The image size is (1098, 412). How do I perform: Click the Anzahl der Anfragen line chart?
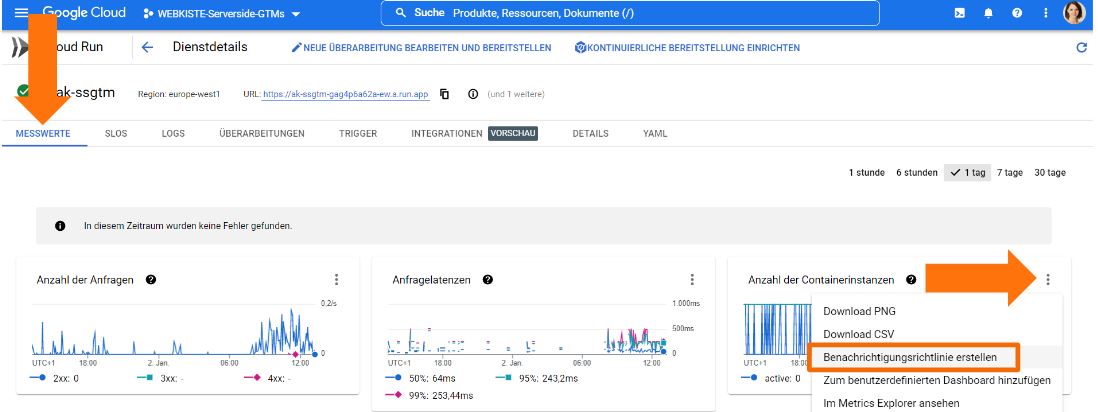click(174, 331)
